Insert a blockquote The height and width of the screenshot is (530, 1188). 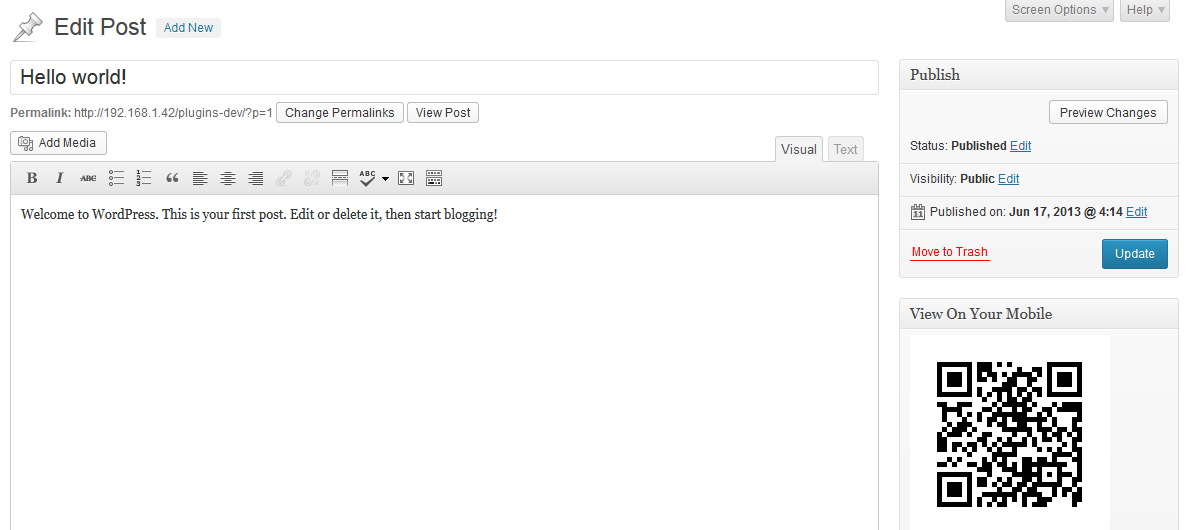click(172, 179)
